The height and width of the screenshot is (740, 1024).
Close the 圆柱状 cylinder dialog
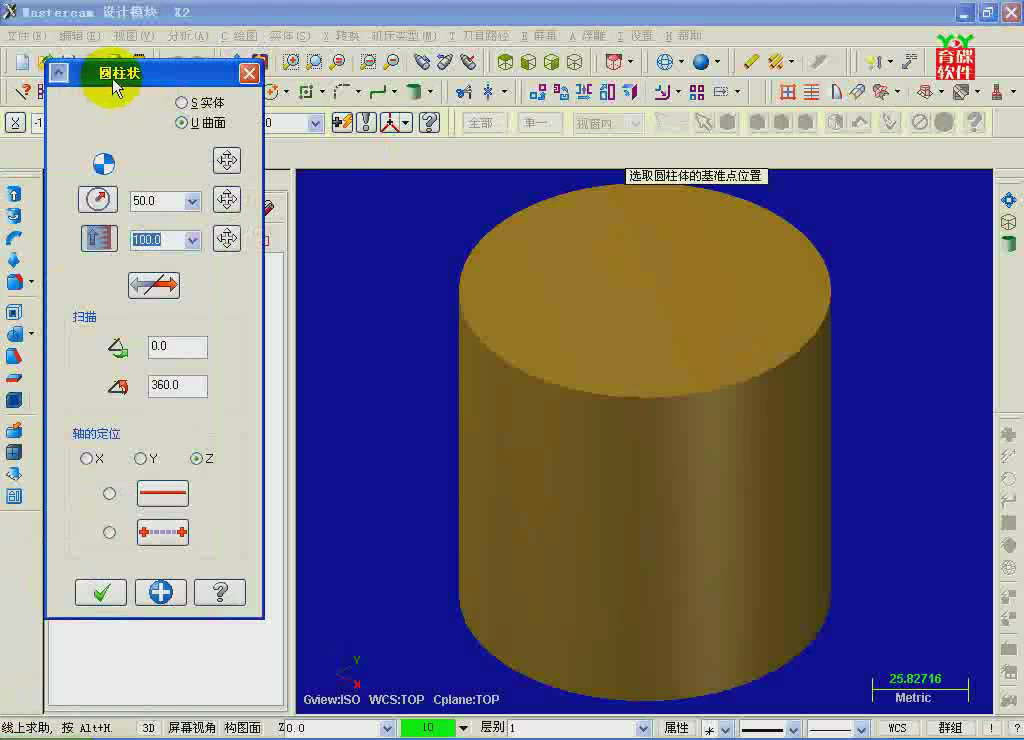coord(249,72)
